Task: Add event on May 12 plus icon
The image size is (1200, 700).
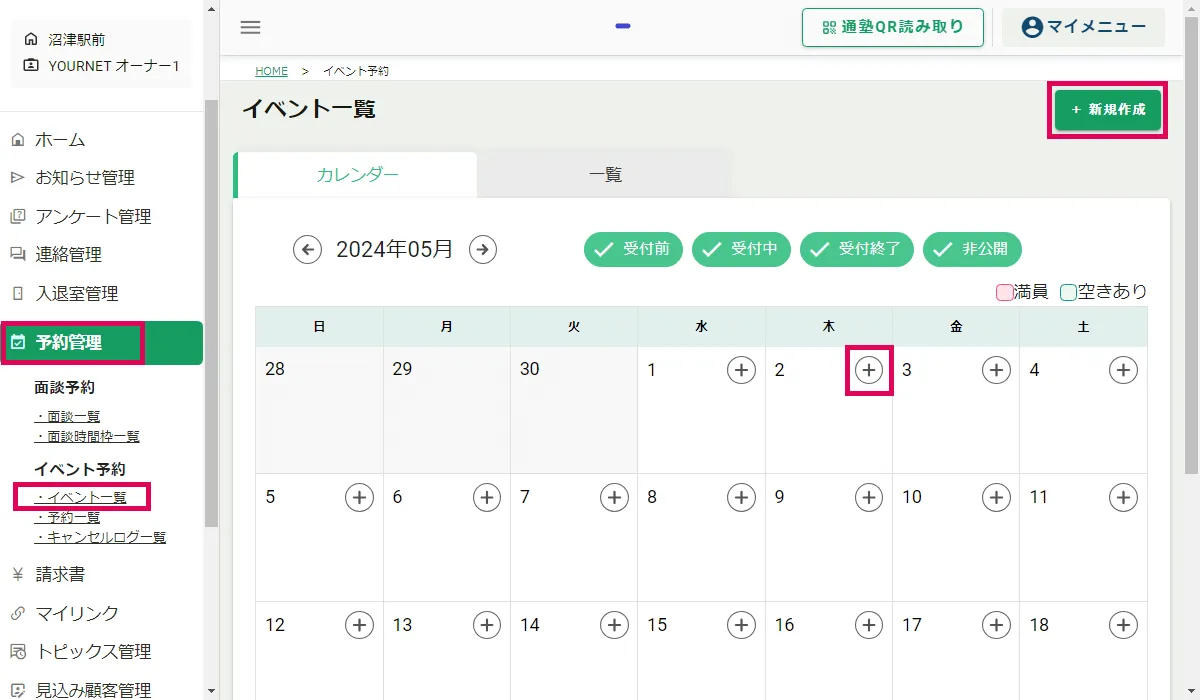Action: pyautogui.click(x=359, y=625)
